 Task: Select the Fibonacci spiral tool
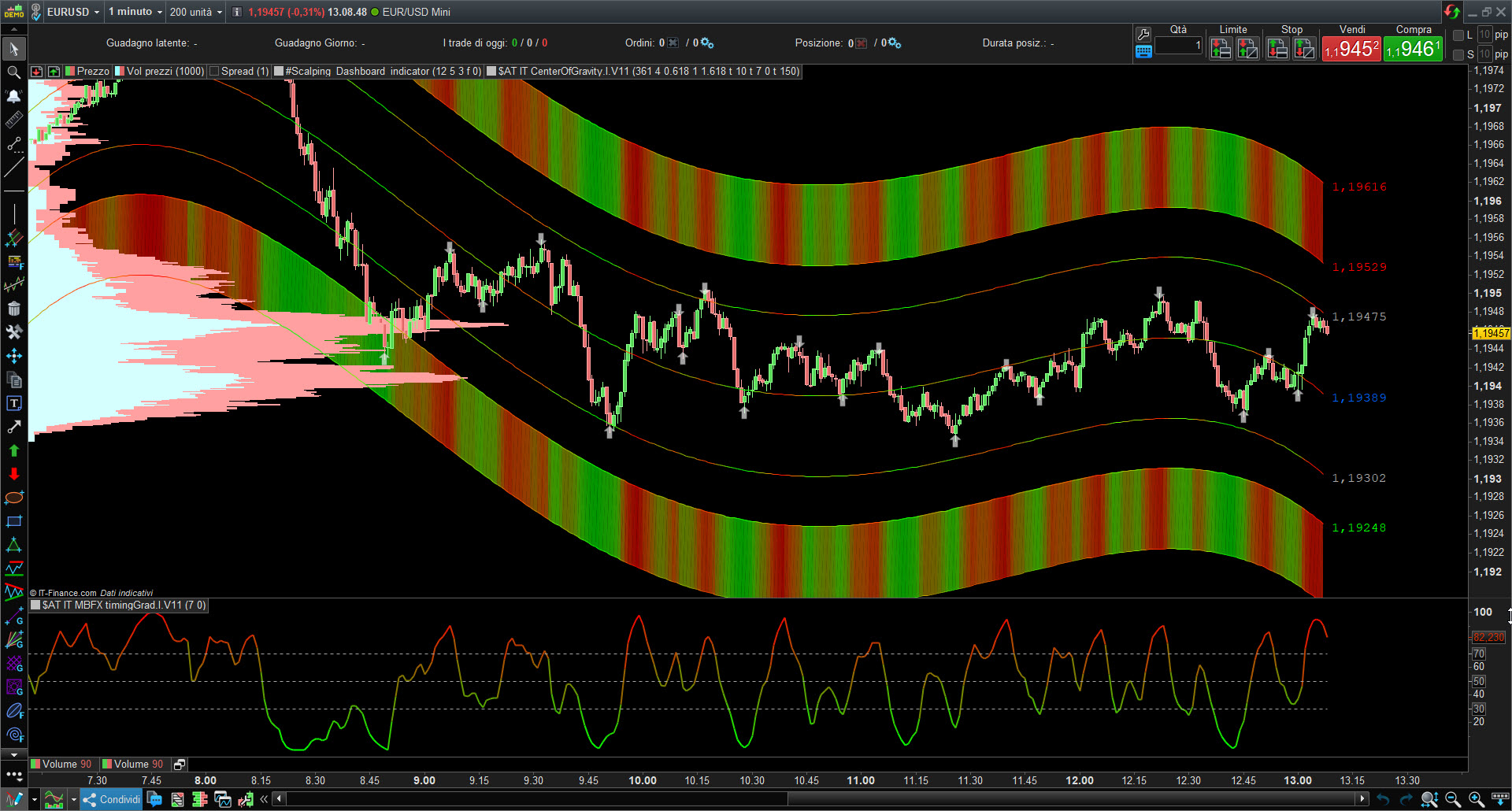(13, 735)
